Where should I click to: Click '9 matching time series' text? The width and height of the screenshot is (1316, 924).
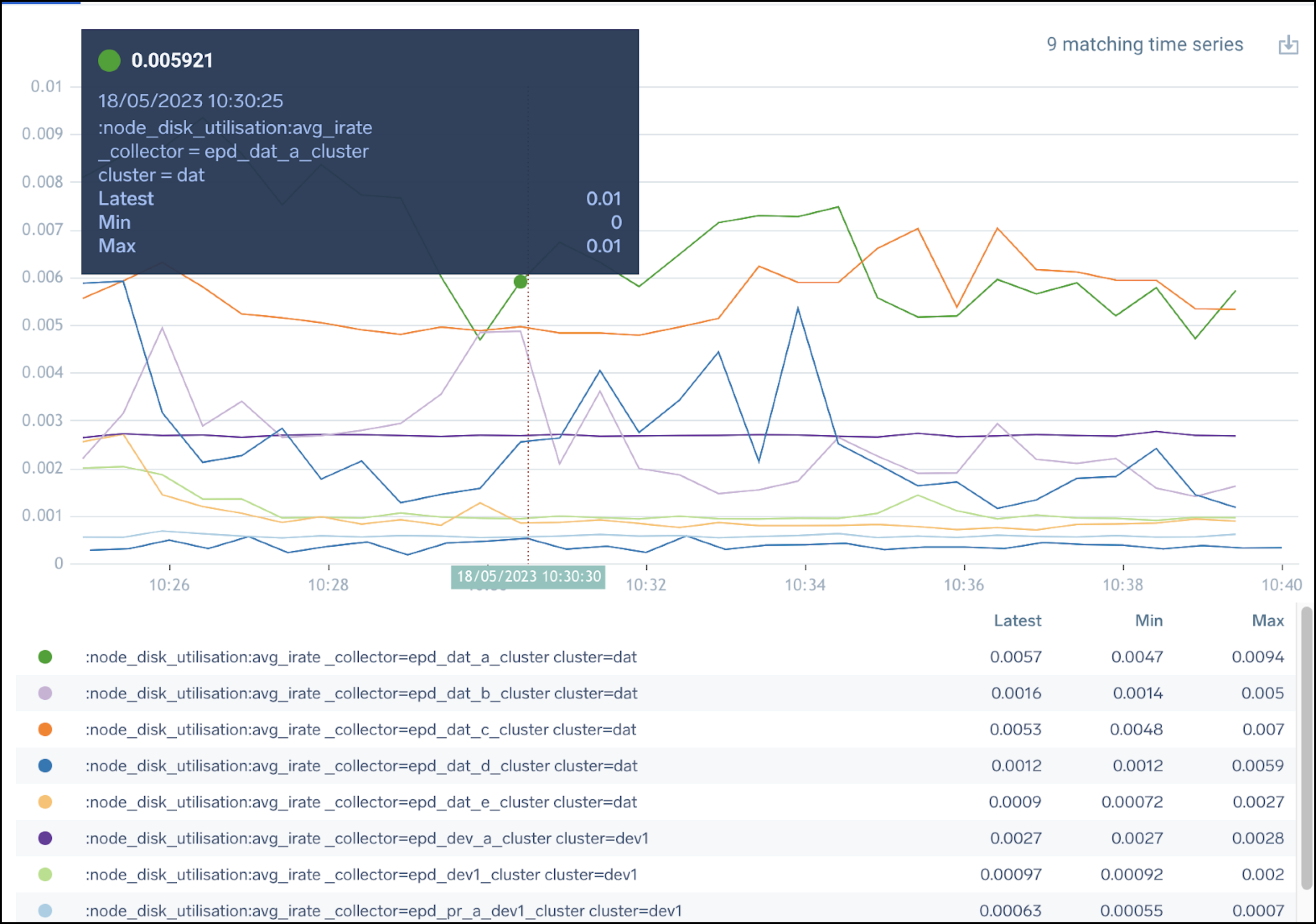[x=1145, y=45]
